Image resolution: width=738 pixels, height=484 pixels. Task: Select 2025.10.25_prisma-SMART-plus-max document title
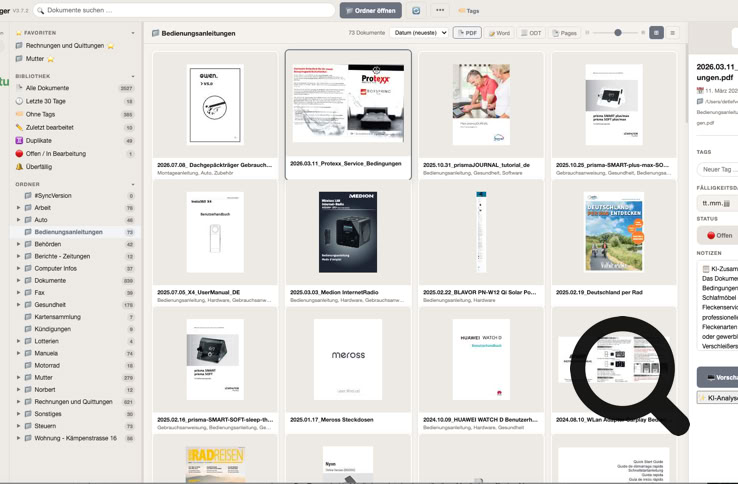[612, 165]
